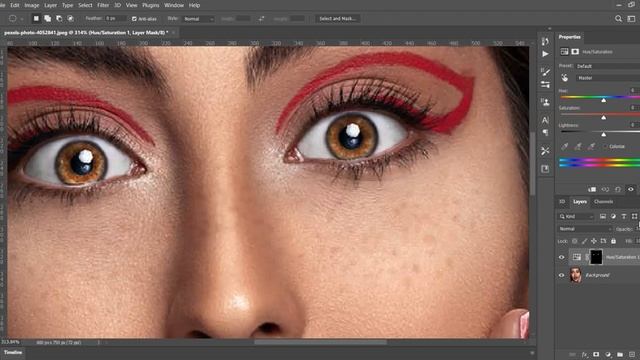Open the Edit menu
Image resolution: width=640 pixels, height=360 pixels.
[x=15, y=5]
